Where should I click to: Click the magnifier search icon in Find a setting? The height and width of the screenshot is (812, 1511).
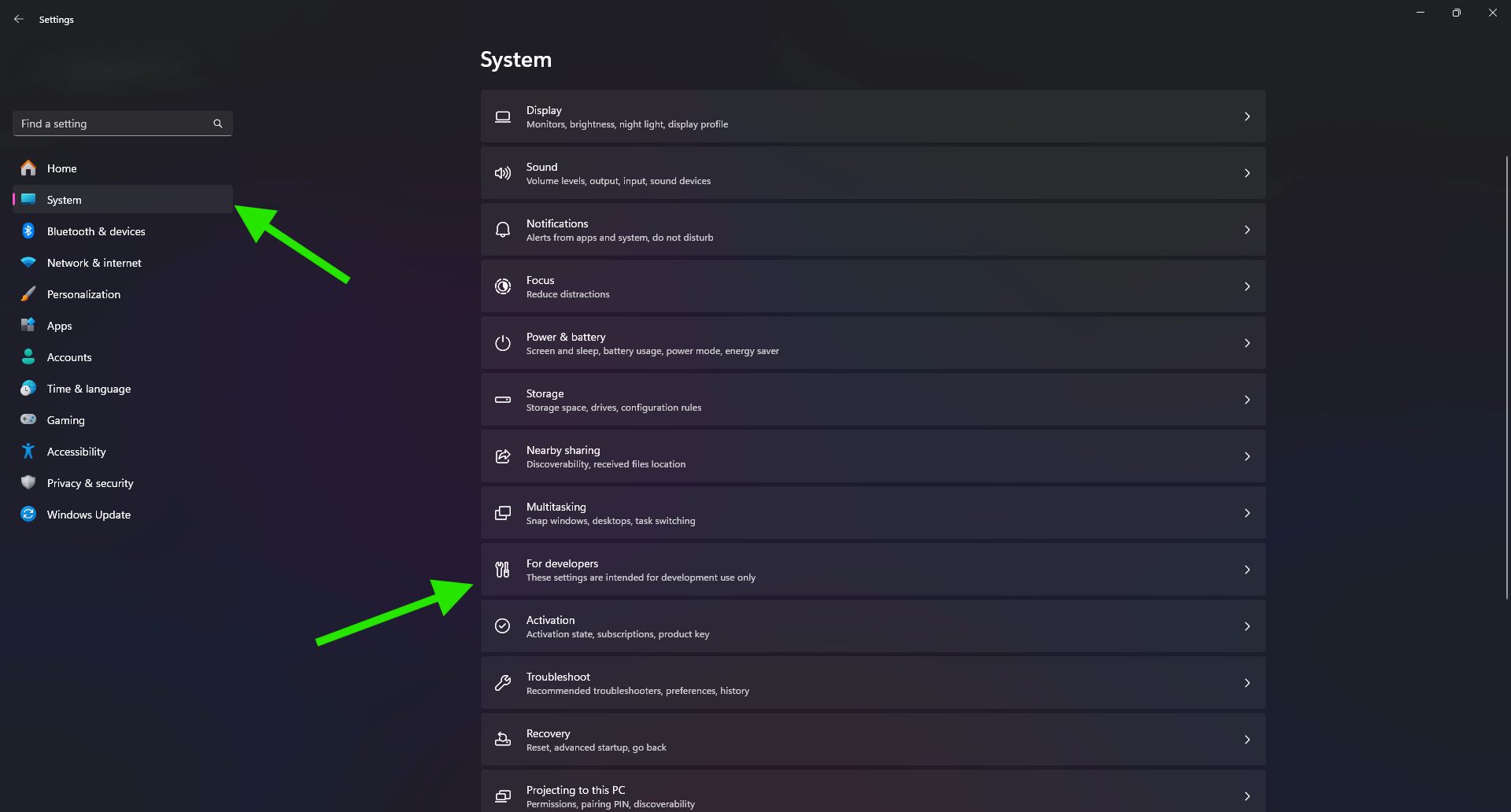point(218,124)
